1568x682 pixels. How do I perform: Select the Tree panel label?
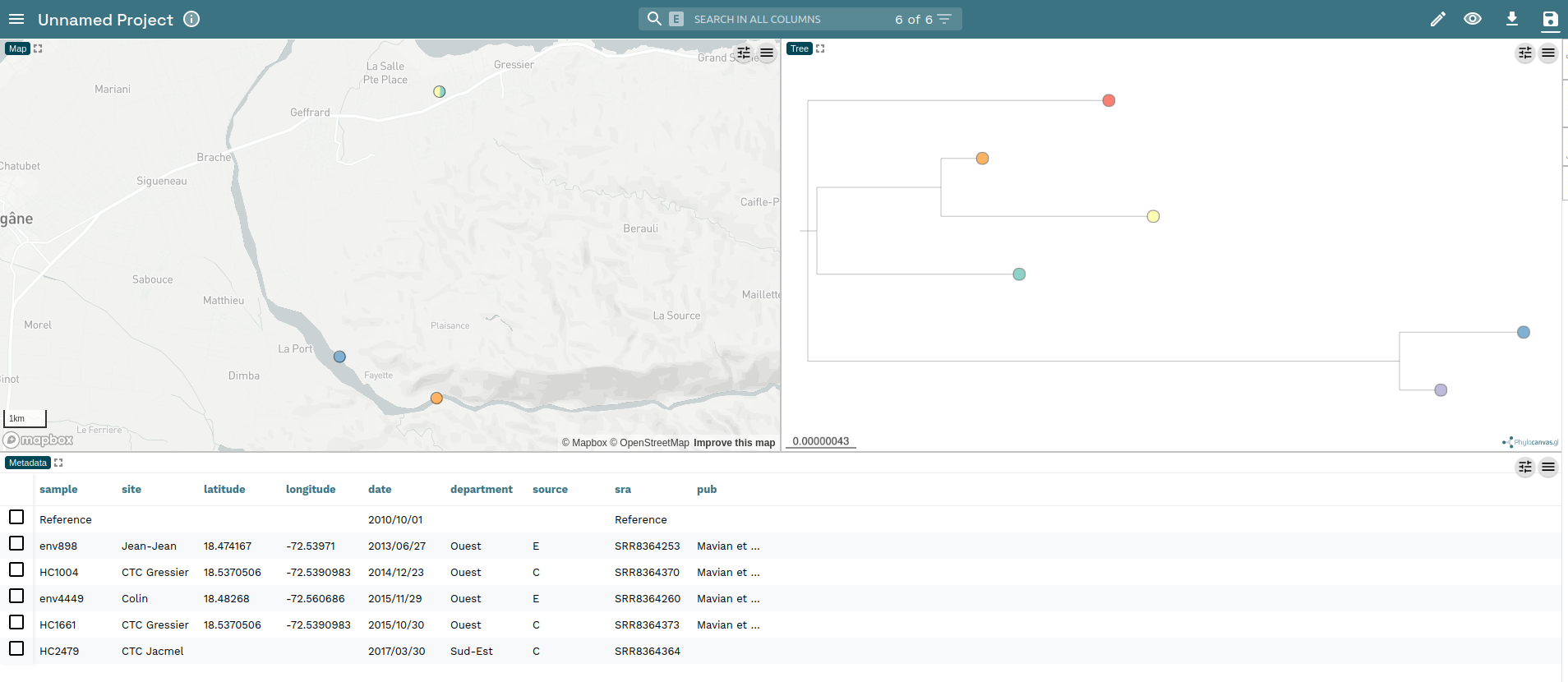[x=800, y=48]
